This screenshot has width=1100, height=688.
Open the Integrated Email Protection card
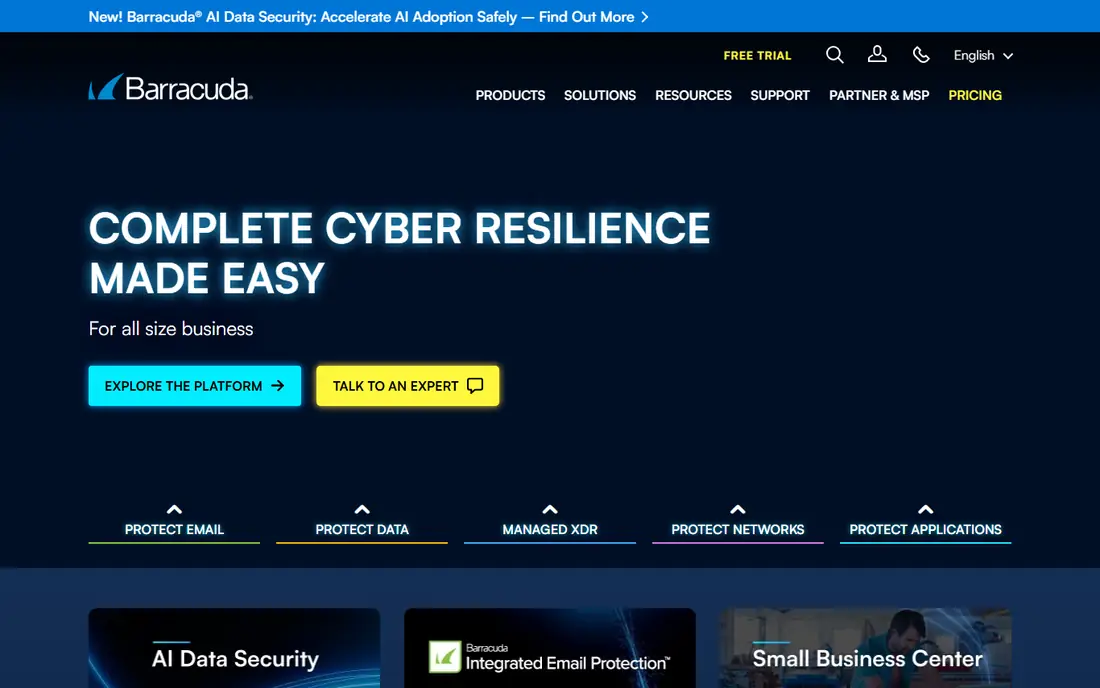[550, 648]
